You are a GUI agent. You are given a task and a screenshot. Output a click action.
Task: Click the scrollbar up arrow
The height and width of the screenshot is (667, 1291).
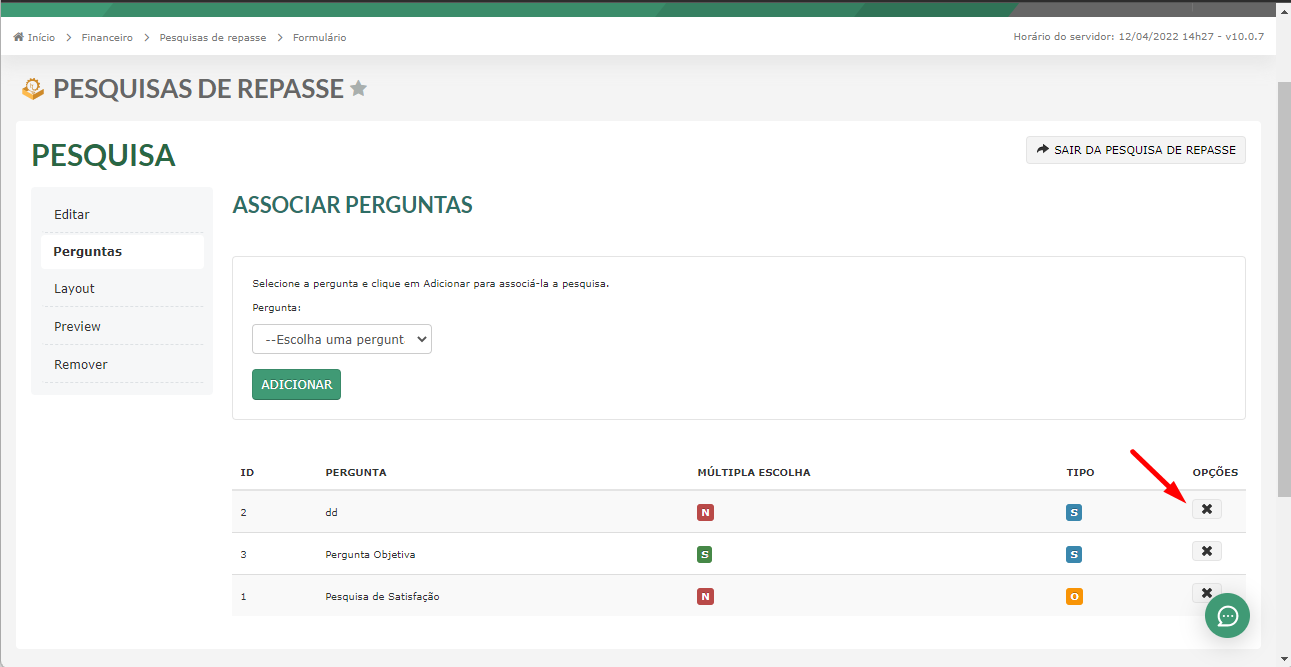(x=1283, y=9)
